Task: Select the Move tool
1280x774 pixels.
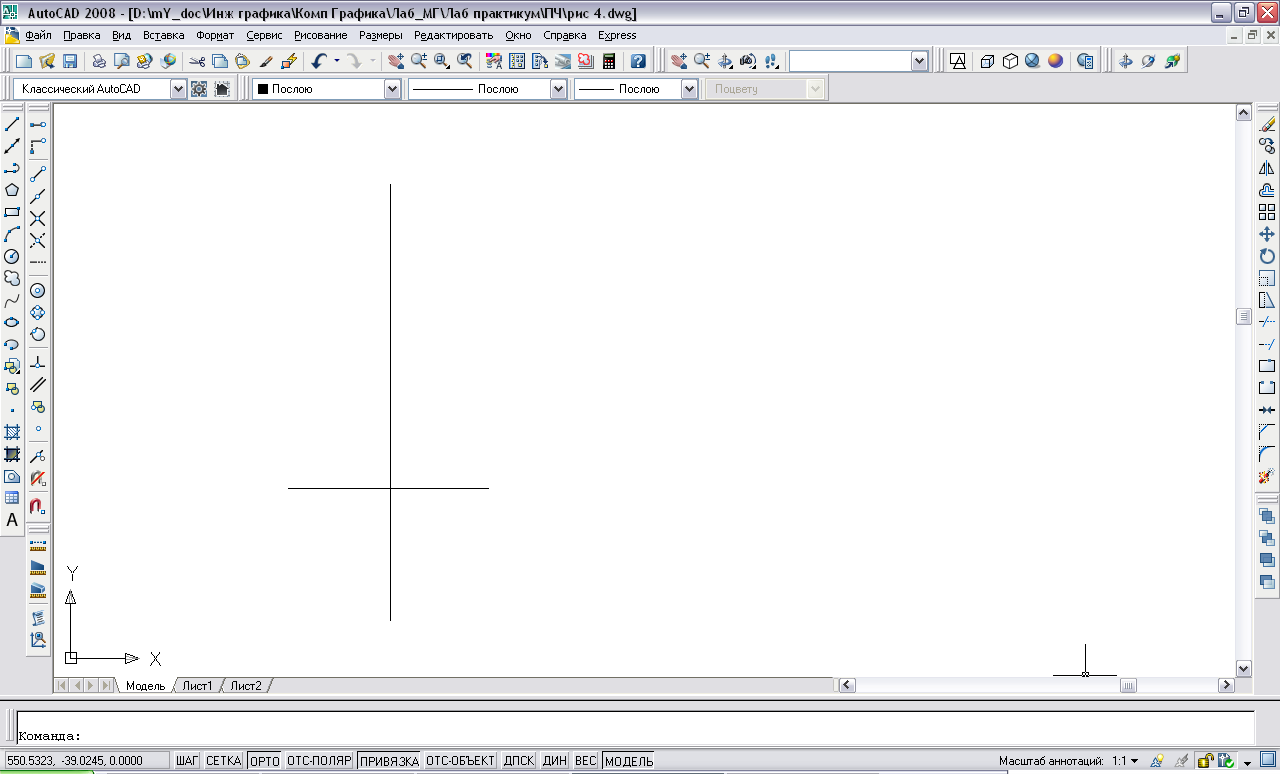Action: pos(1267,234)
